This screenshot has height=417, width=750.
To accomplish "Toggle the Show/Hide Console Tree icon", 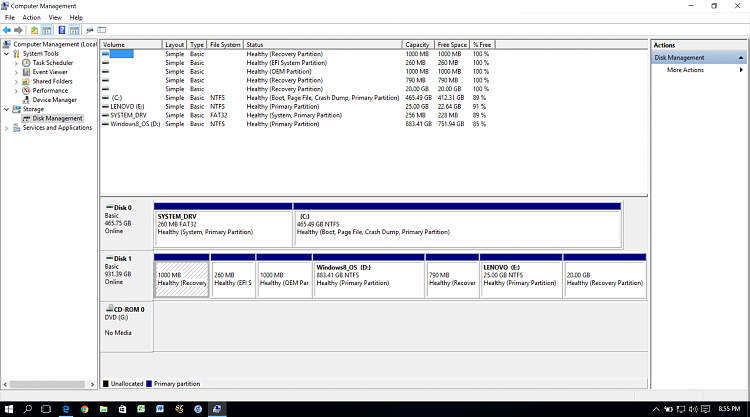I will [x=47, y=30].
